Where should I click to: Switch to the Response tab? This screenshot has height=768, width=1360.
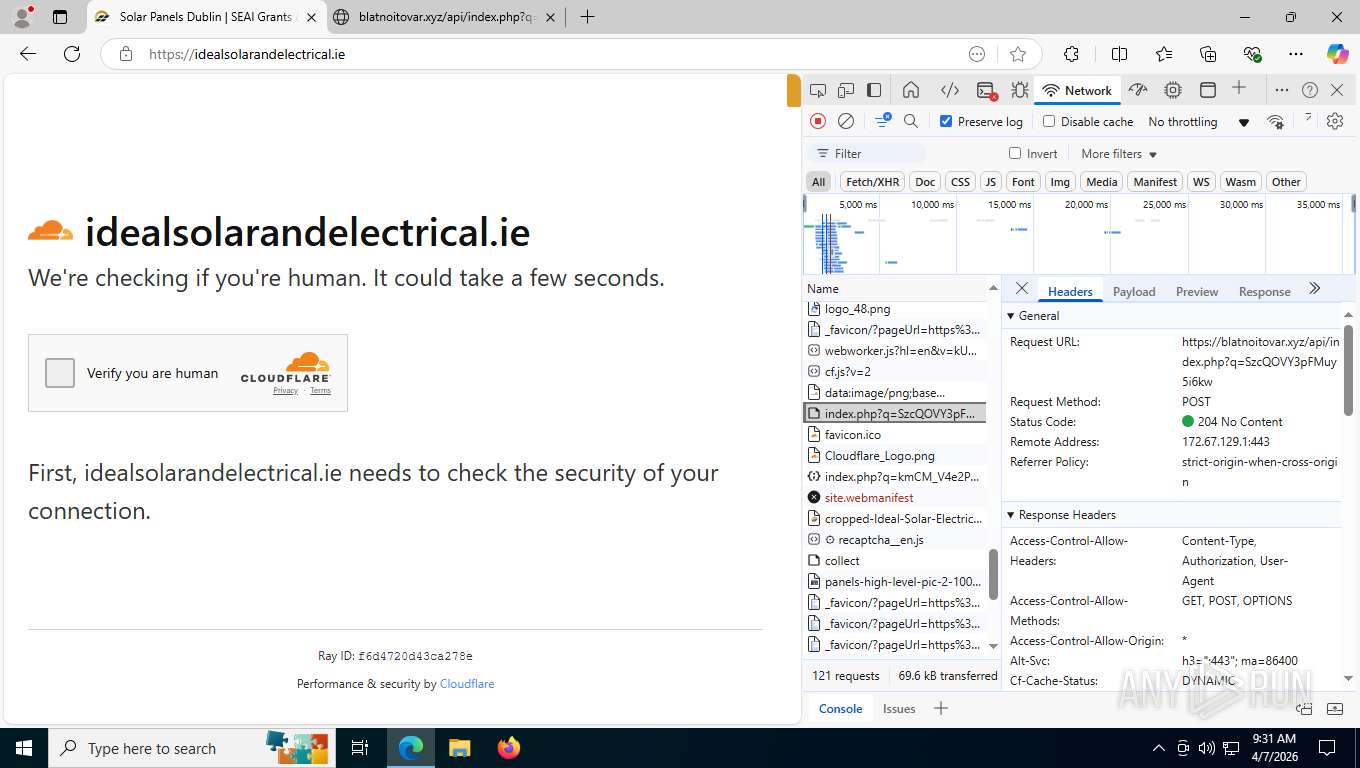coord(1264,291)
